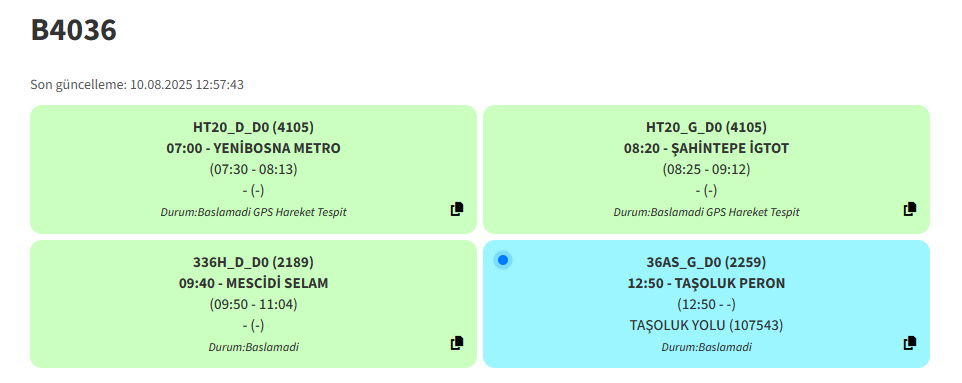
Task: Click the blue active-trip indicator dot
Action: 503,260
